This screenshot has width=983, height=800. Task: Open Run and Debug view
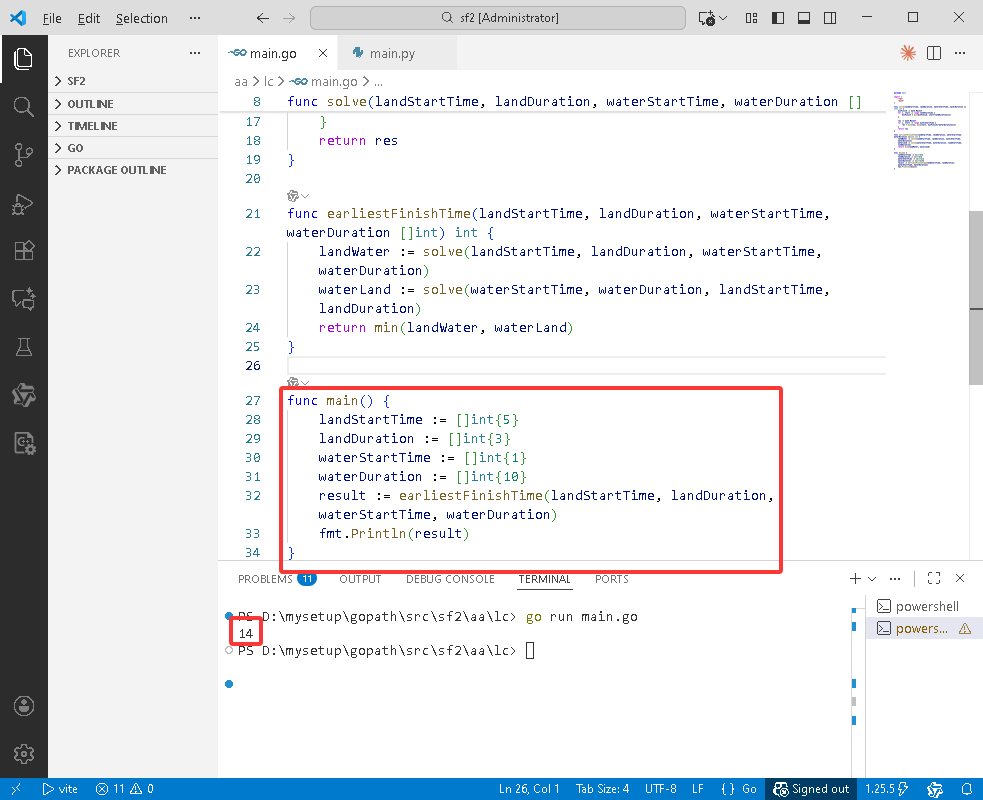tap(23, 203)
